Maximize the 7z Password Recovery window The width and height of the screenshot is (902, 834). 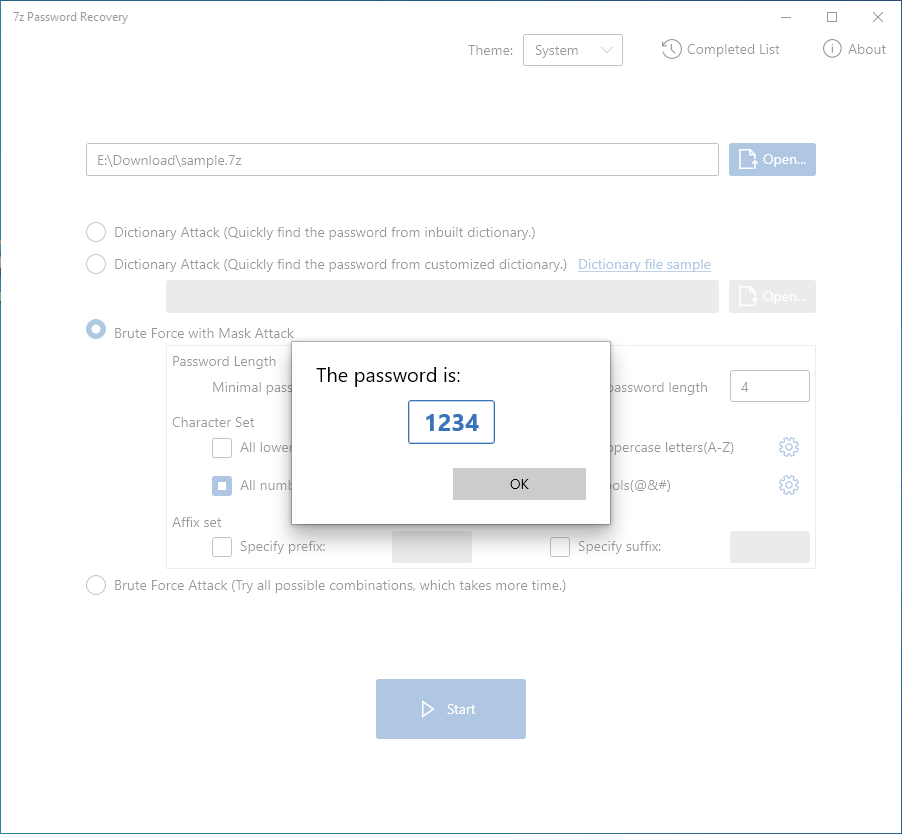(832, 17)
